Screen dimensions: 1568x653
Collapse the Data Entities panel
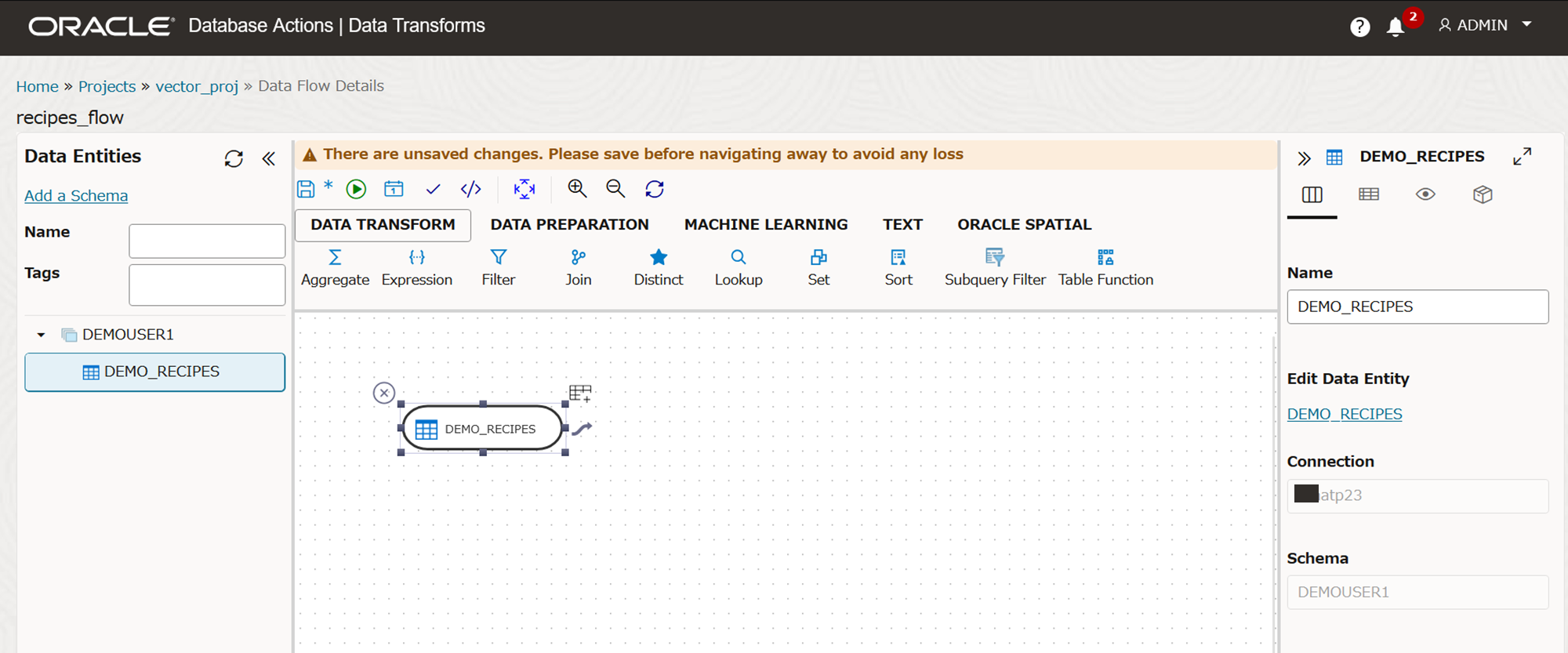[x=269, y=158]
